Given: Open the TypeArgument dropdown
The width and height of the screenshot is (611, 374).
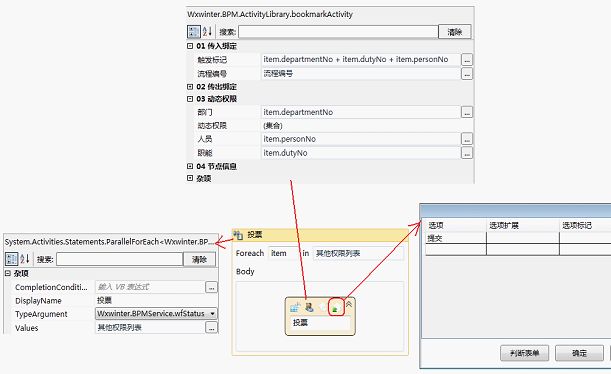Looking at the screenshot, I should pyautogui.click(x=212, y=314).
